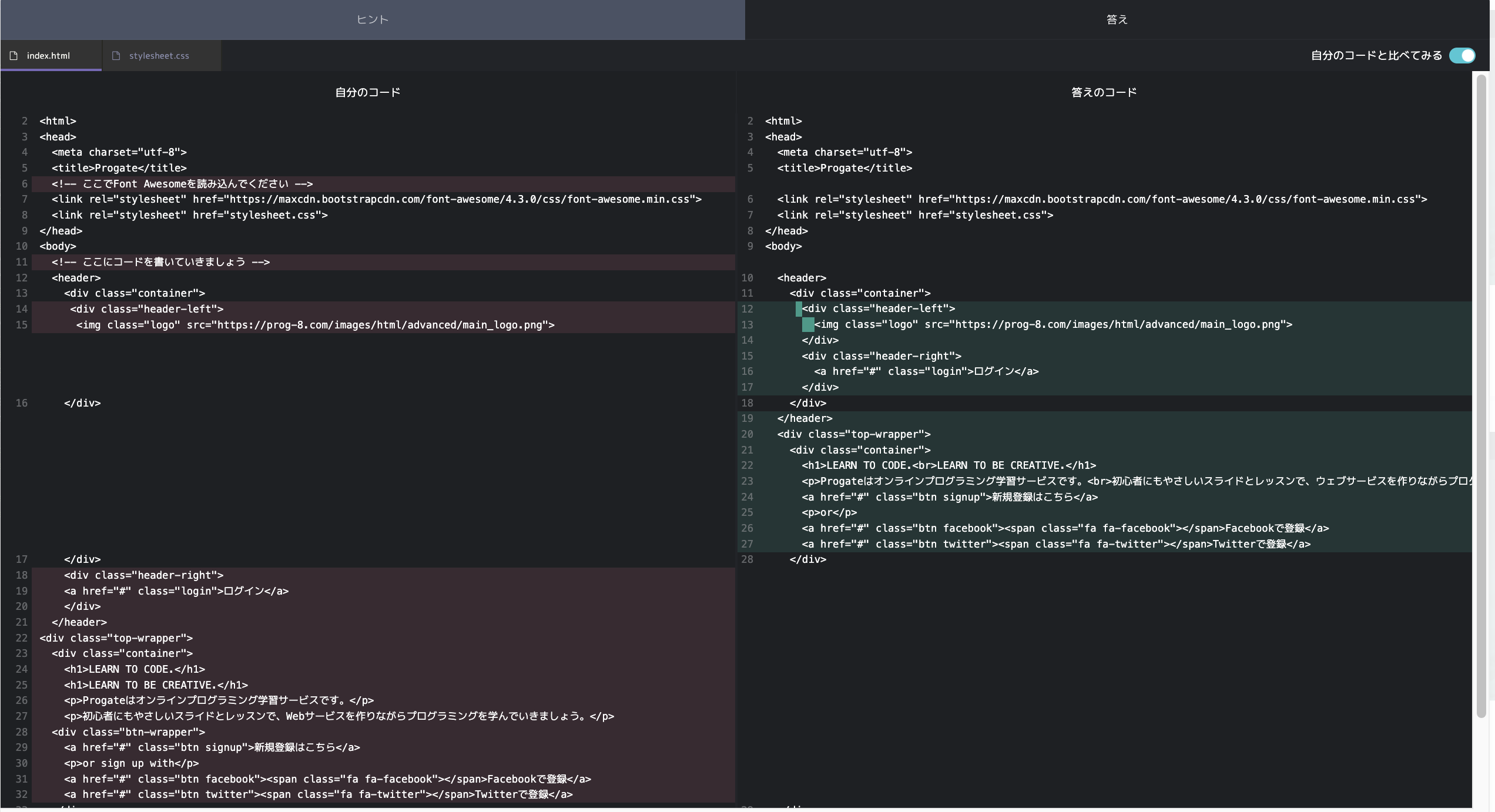Click the 新規登録はこちら link text in your code
Viewport: 1495px width, 812px height.
pyautogui.click(x=294, y=747)
